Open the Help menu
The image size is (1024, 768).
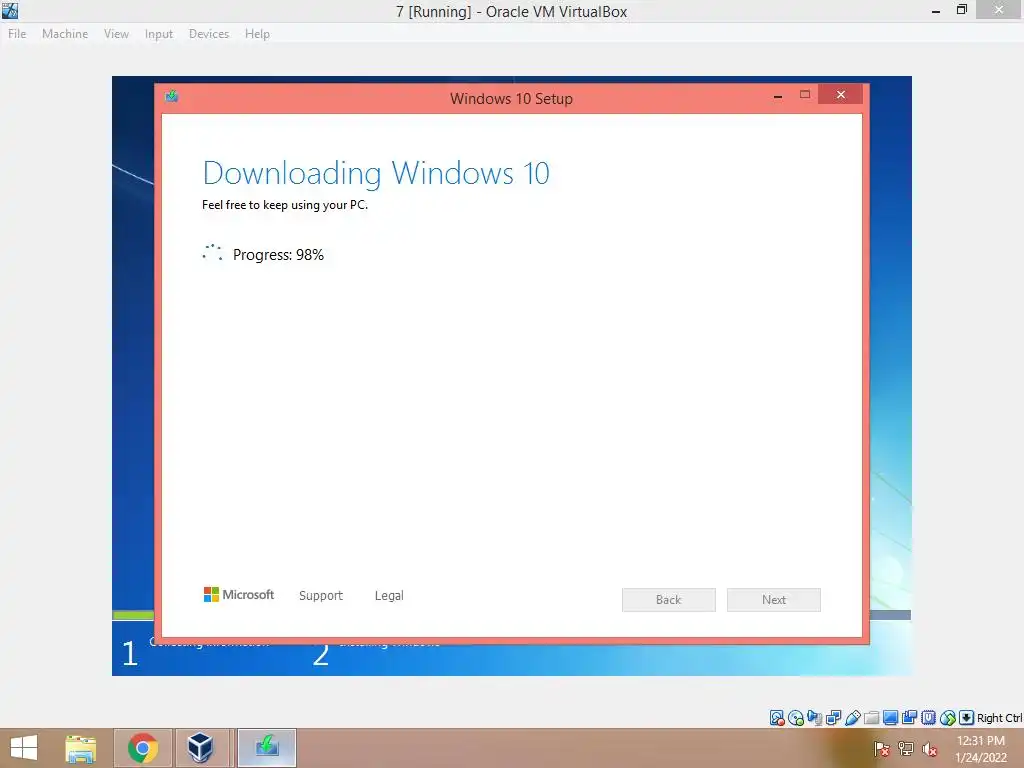point(257,34)
